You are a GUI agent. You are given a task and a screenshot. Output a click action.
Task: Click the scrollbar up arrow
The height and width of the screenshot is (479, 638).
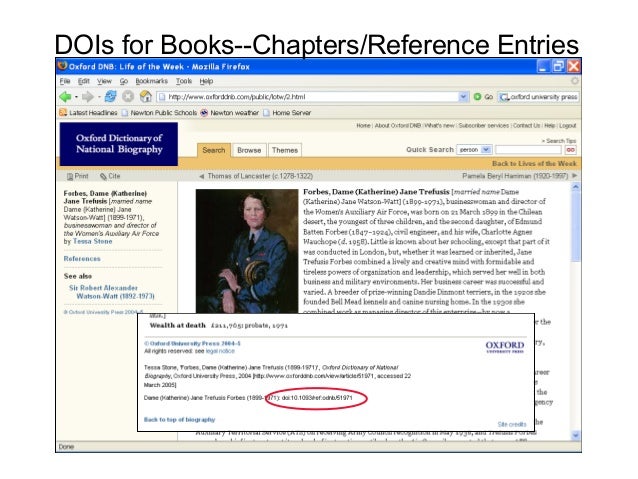tap(575, 187)
